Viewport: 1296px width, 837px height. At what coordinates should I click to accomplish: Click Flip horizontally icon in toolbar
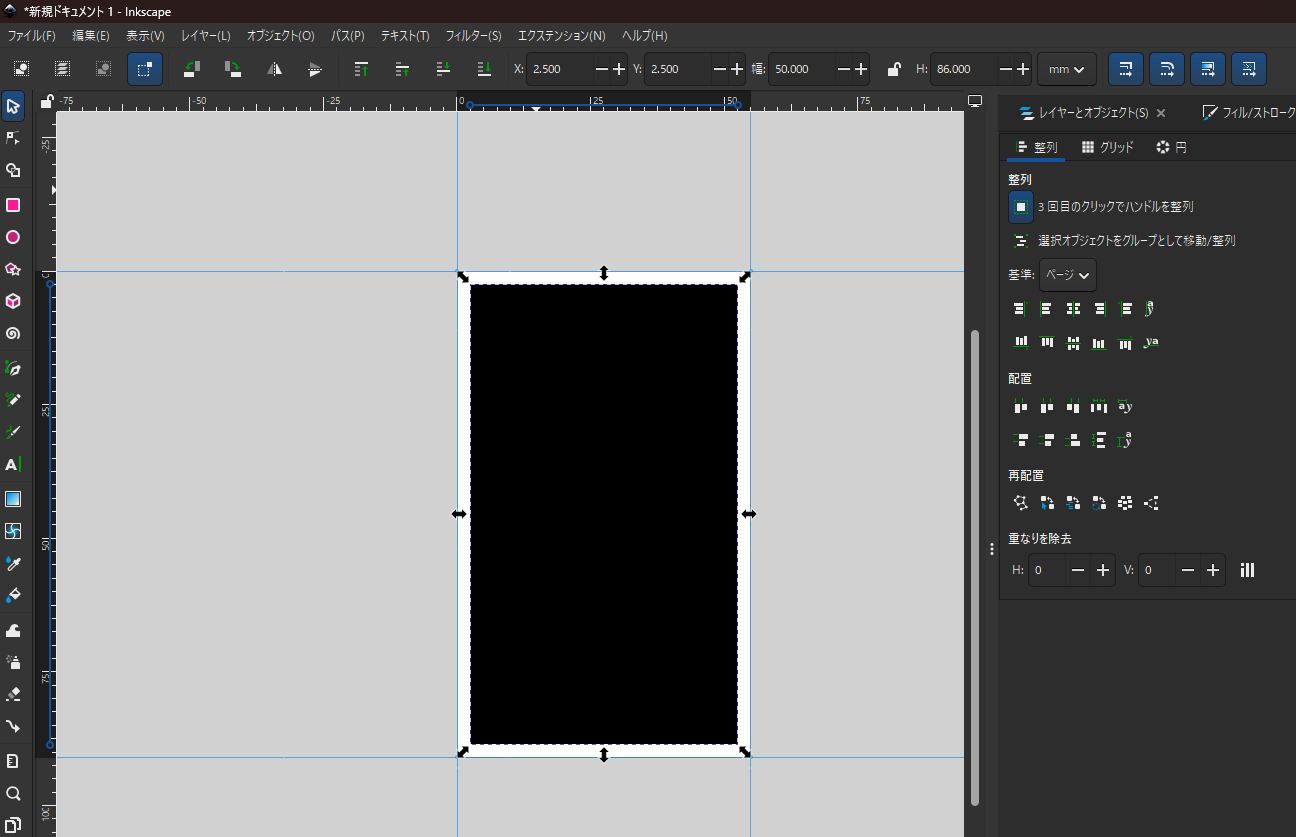pyautogui.click(x=274, y=70)
